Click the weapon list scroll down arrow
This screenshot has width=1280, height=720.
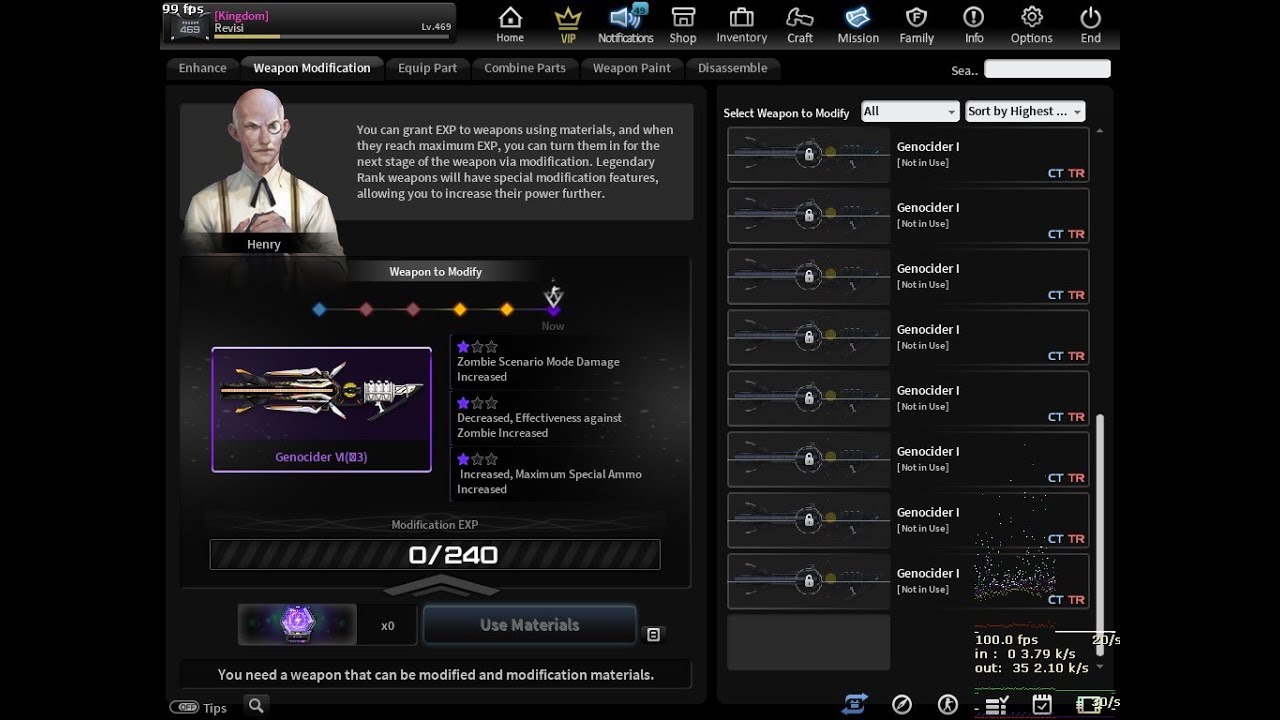[1100, 666]
